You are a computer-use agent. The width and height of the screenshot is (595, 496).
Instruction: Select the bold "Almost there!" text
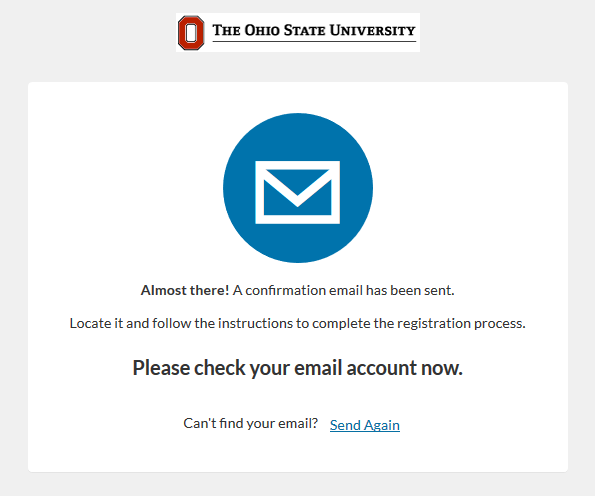coord(185,290)
